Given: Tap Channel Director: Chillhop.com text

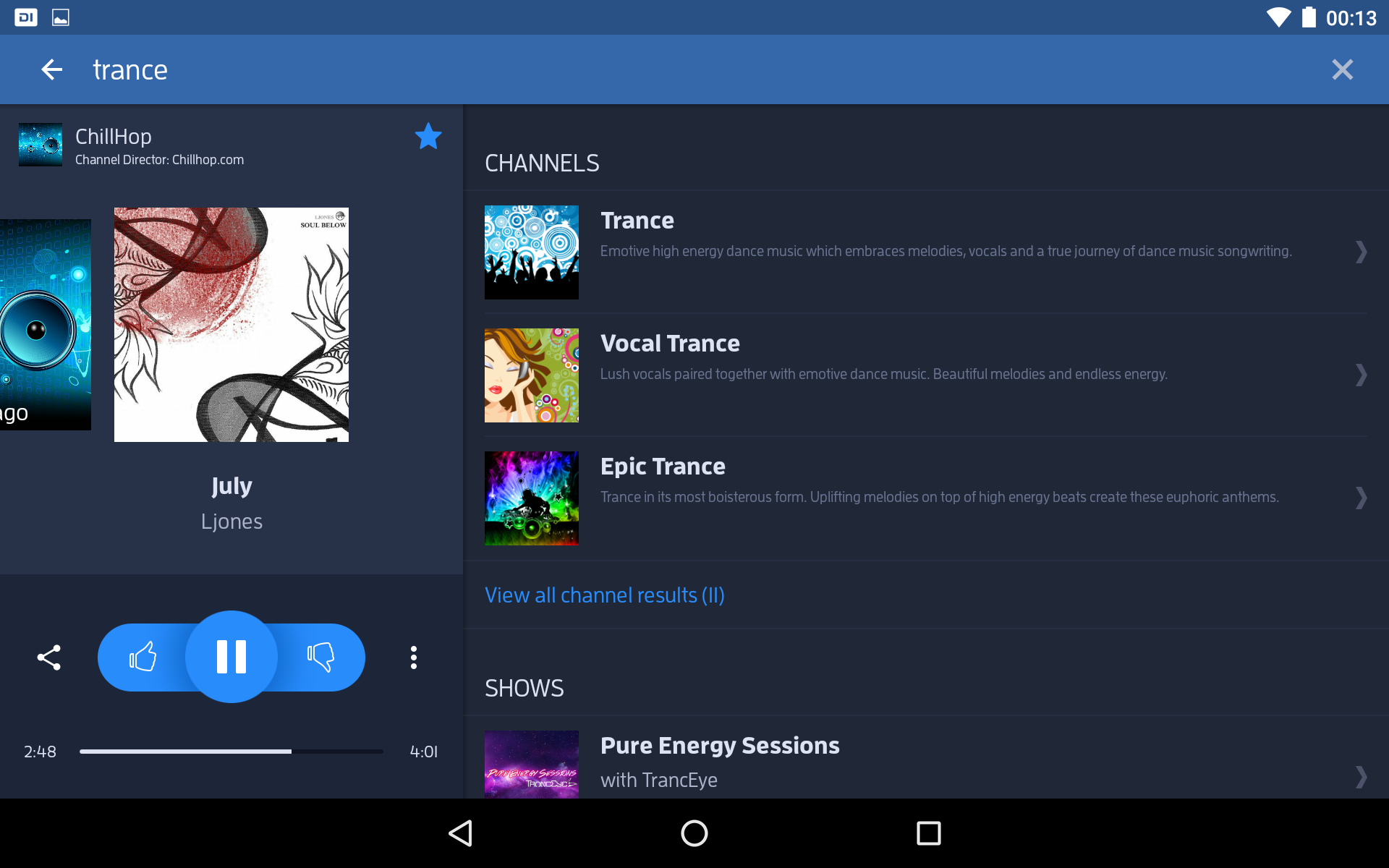Looking at the screenshot, I should click(159, 160).
